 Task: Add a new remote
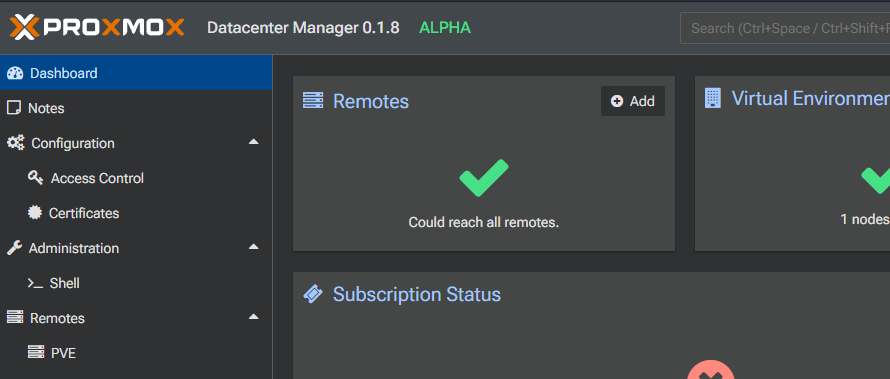point(633,101)
